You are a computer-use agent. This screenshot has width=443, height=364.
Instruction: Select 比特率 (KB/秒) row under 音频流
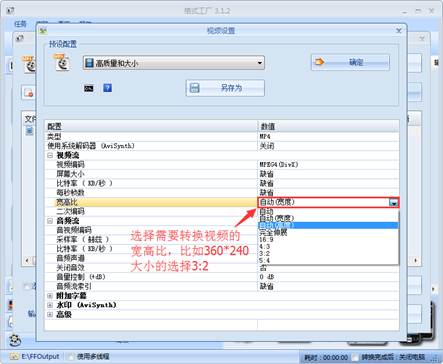tap(151, 249)
